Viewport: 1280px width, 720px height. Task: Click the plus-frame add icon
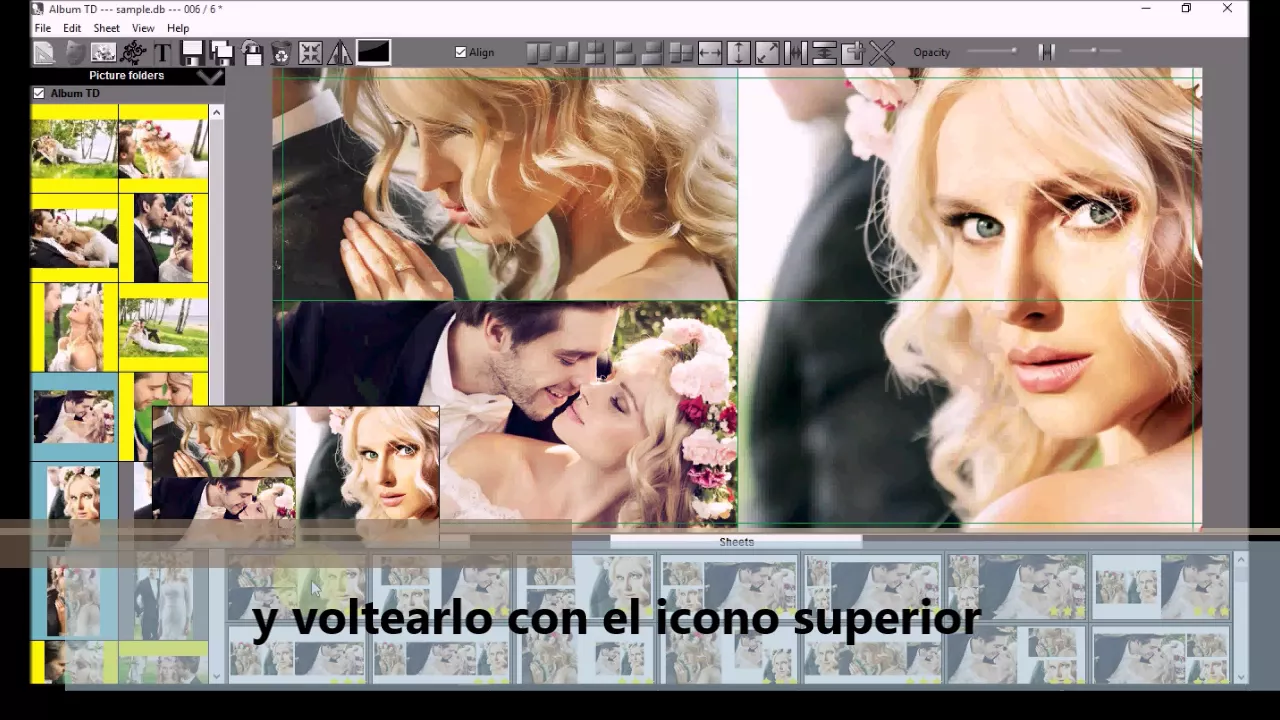tap(853, 53)
